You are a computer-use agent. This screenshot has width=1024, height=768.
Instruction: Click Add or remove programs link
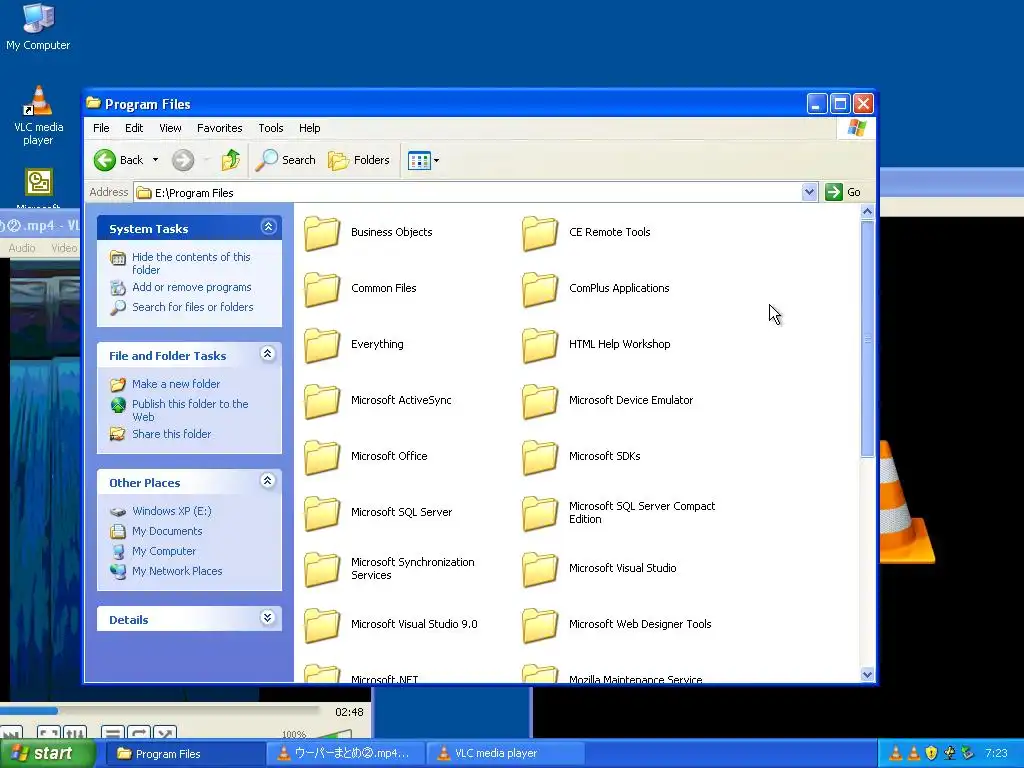(191, 287)
